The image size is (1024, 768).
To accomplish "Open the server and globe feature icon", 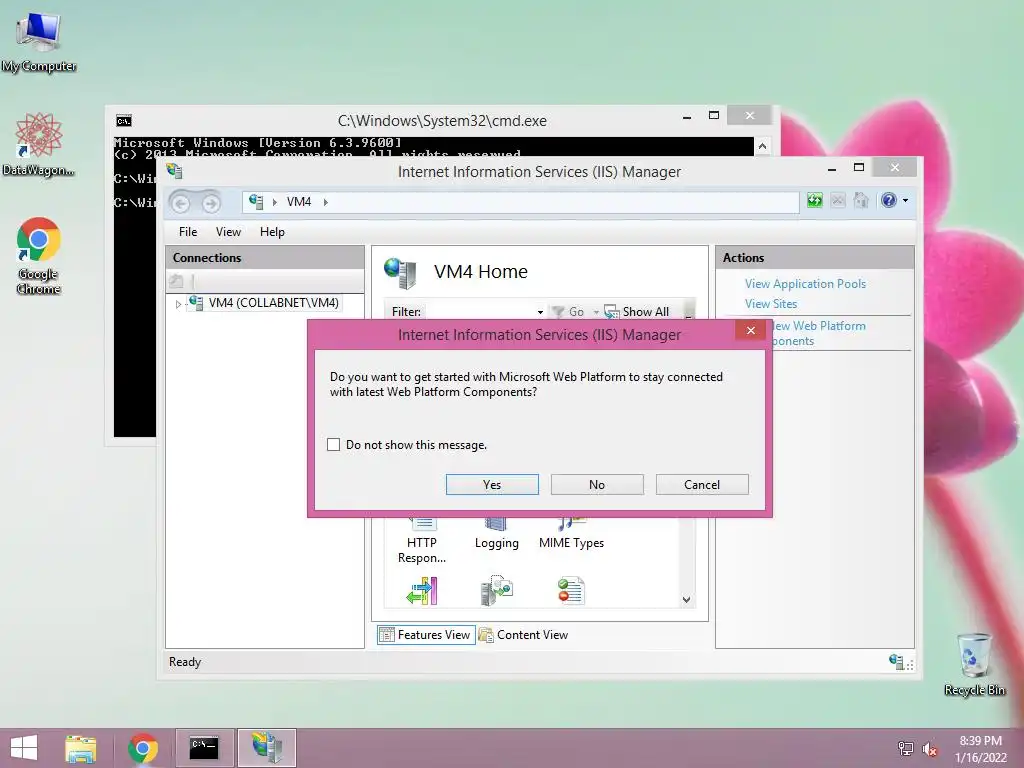I will [x=496, y=591].
